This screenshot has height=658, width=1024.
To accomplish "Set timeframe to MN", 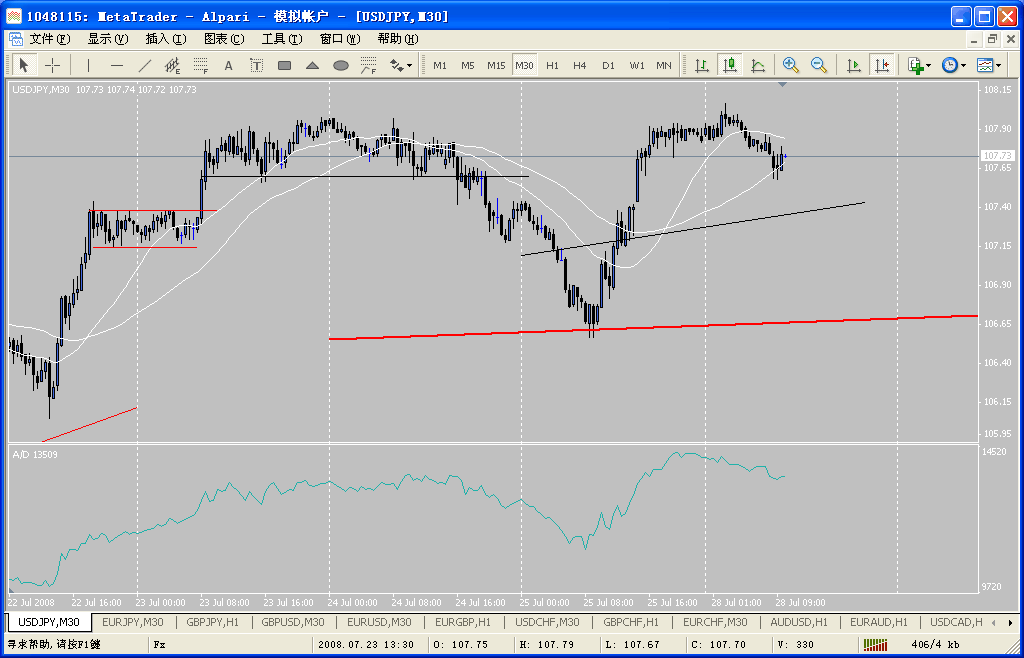I will [x=664, y=65].
